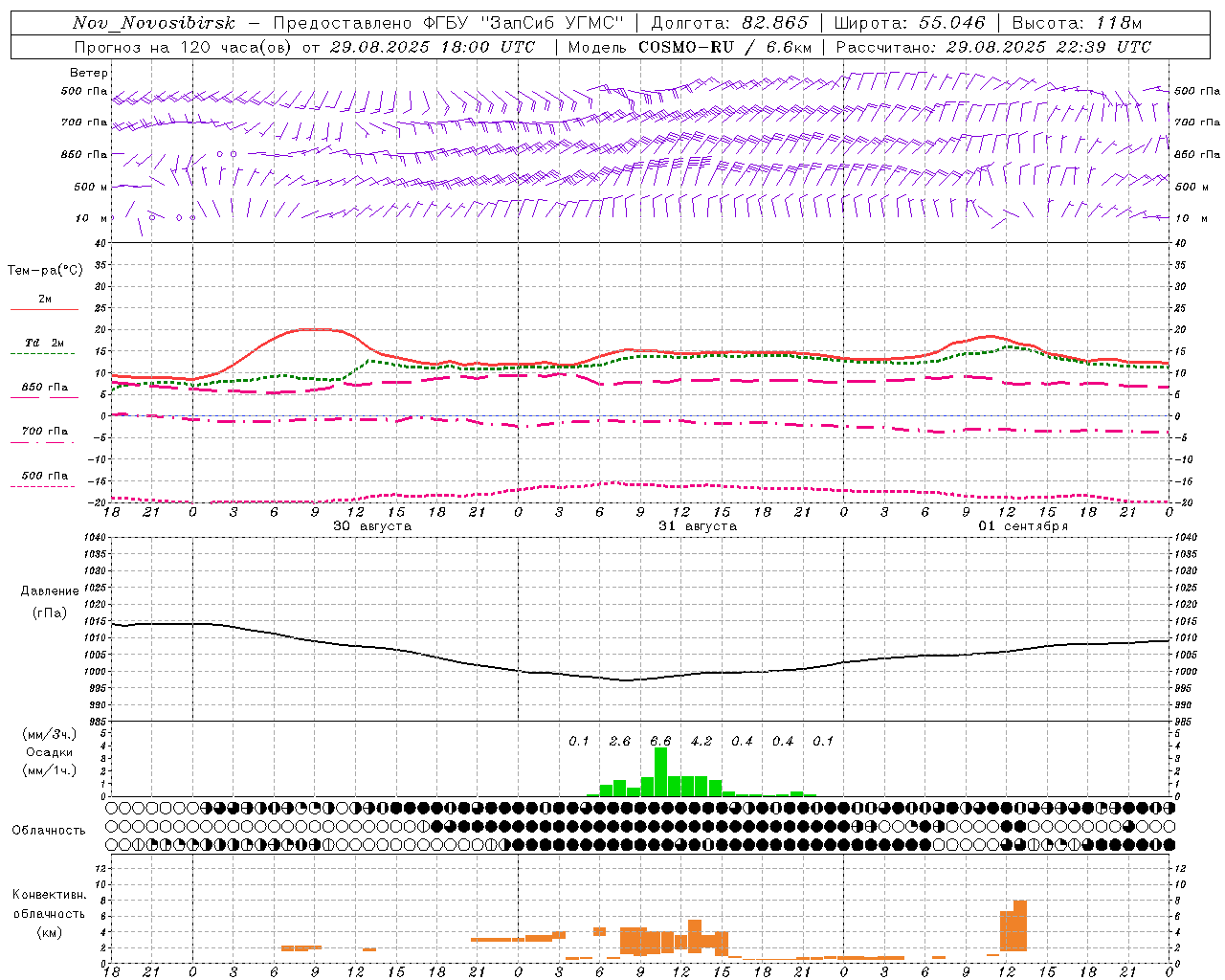
Task: Click the Облачность cloud cover label
Action: point(49,831)
